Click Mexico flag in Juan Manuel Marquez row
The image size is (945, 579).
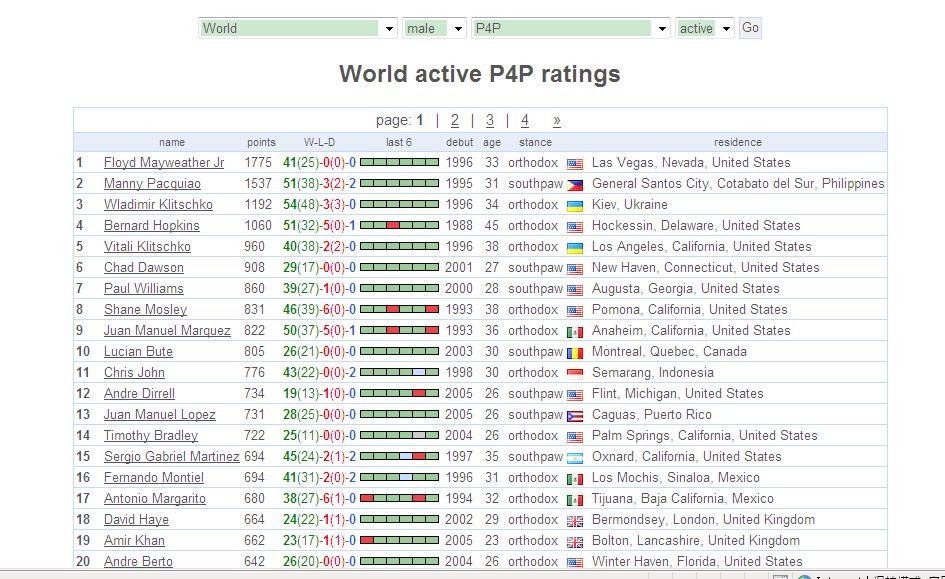(x=575, y=332)
